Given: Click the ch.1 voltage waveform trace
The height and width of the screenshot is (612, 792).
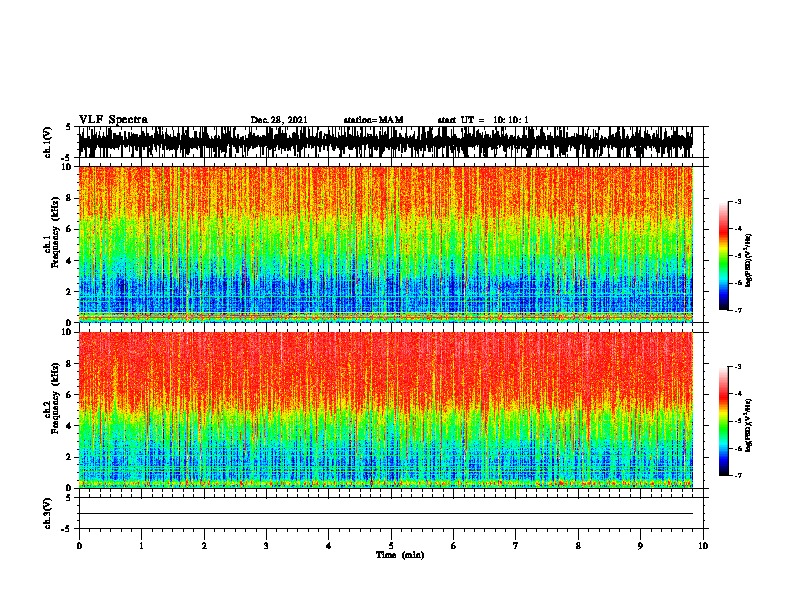Looking at the screenshot, I should (385, 142).
